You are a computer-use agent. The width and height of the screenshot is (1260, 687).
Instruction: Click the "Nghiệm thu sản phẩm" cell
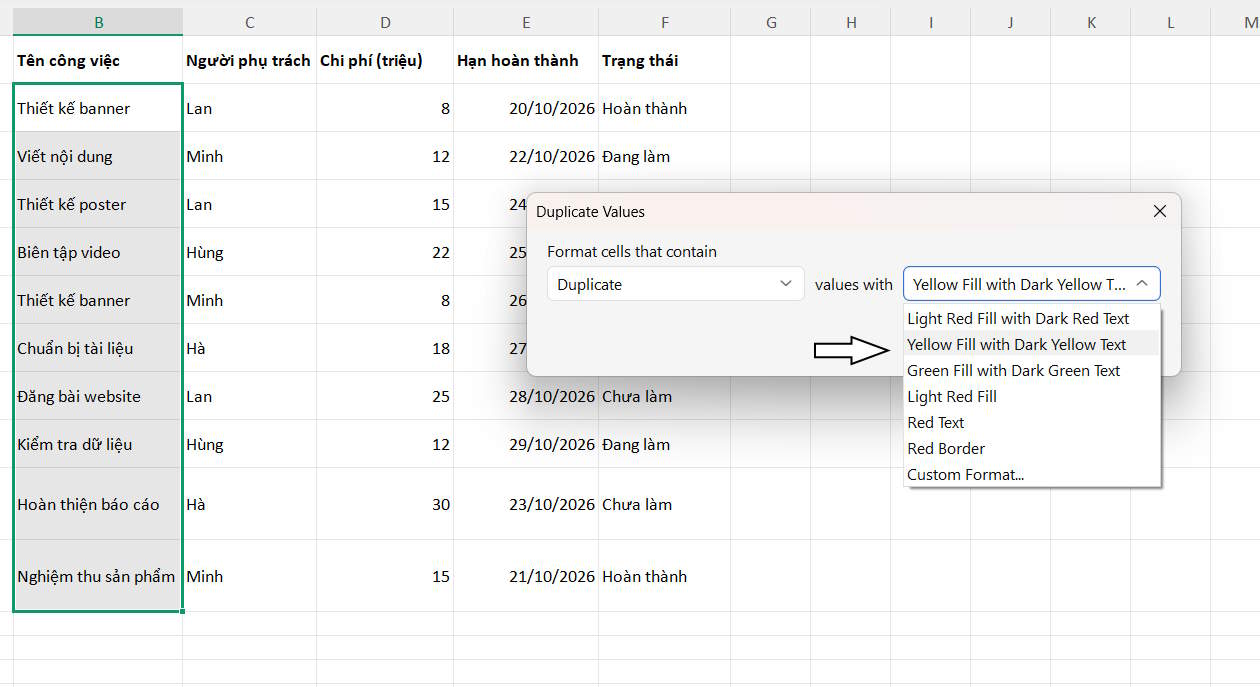click(98, 576)
